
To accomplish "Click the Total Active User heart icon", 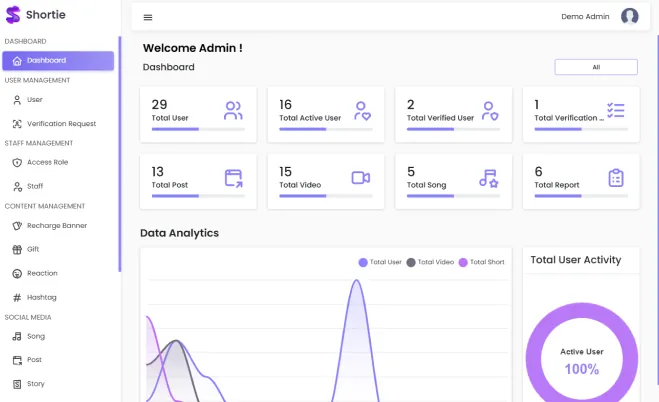I will (362, 111).
